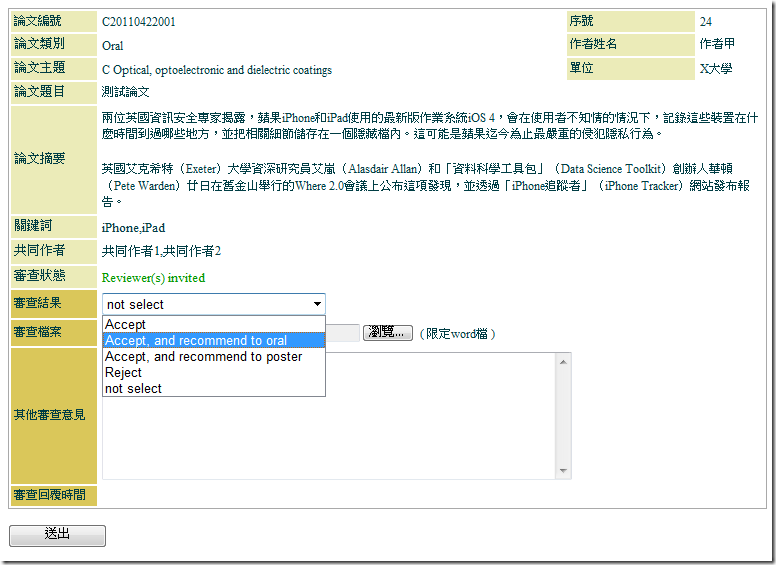Choose 'not select' at bottom of list

point(133,388)
